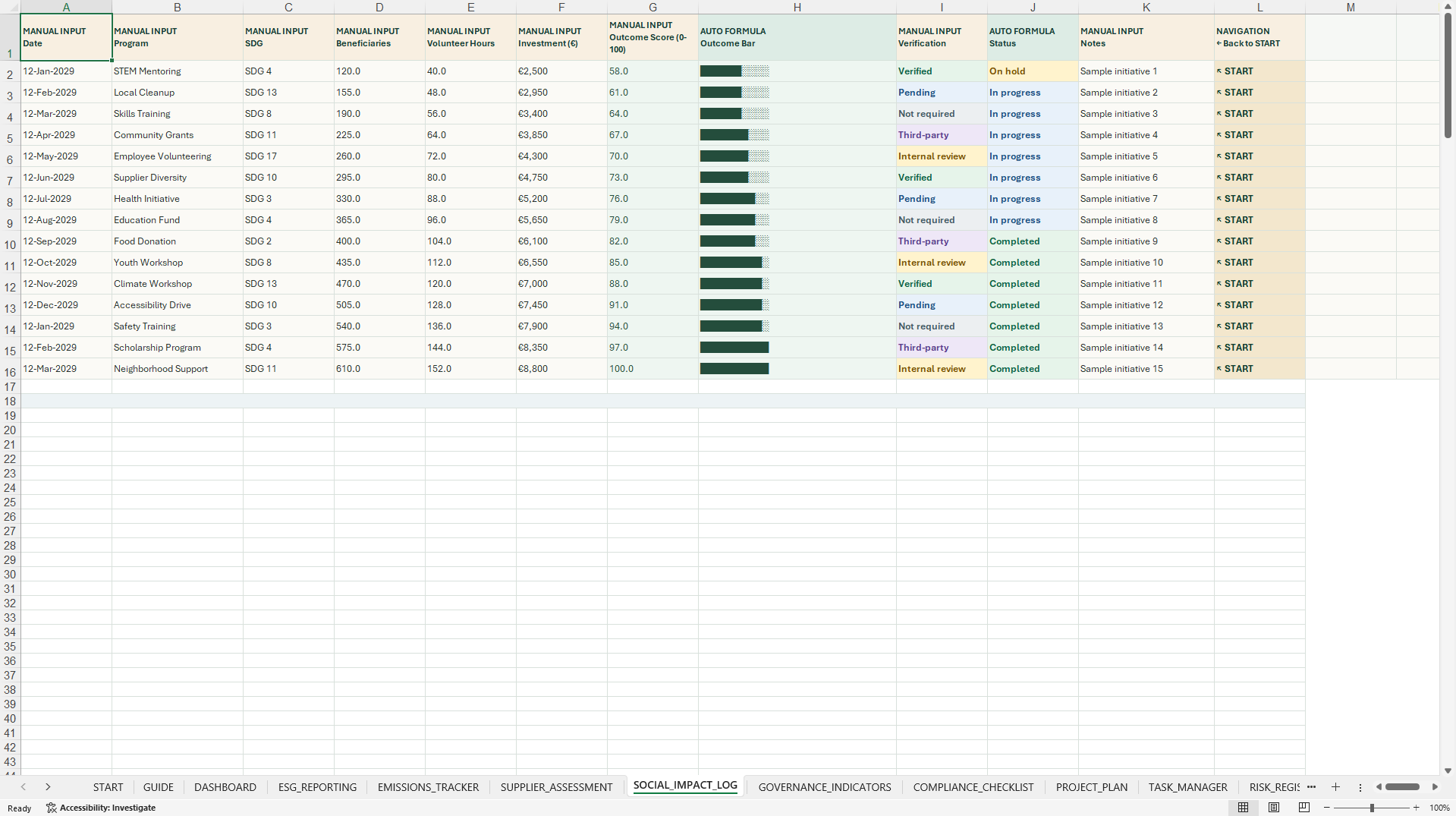Screen dimensions: 1456x816
Task: Click the zoom in plus icon
Action: [1416, 808]
